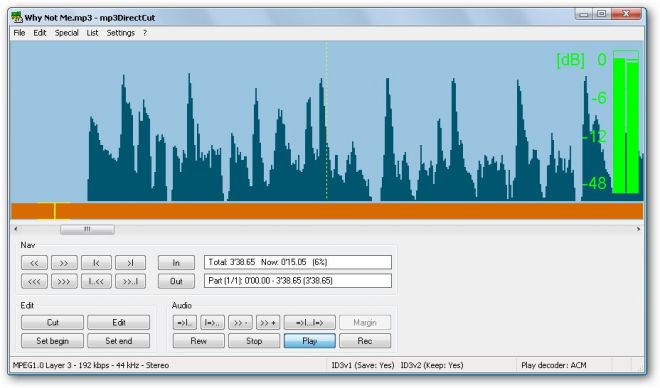
Task: Open the ? help menu
Action: pyautogui.click(x=145, y=33)
